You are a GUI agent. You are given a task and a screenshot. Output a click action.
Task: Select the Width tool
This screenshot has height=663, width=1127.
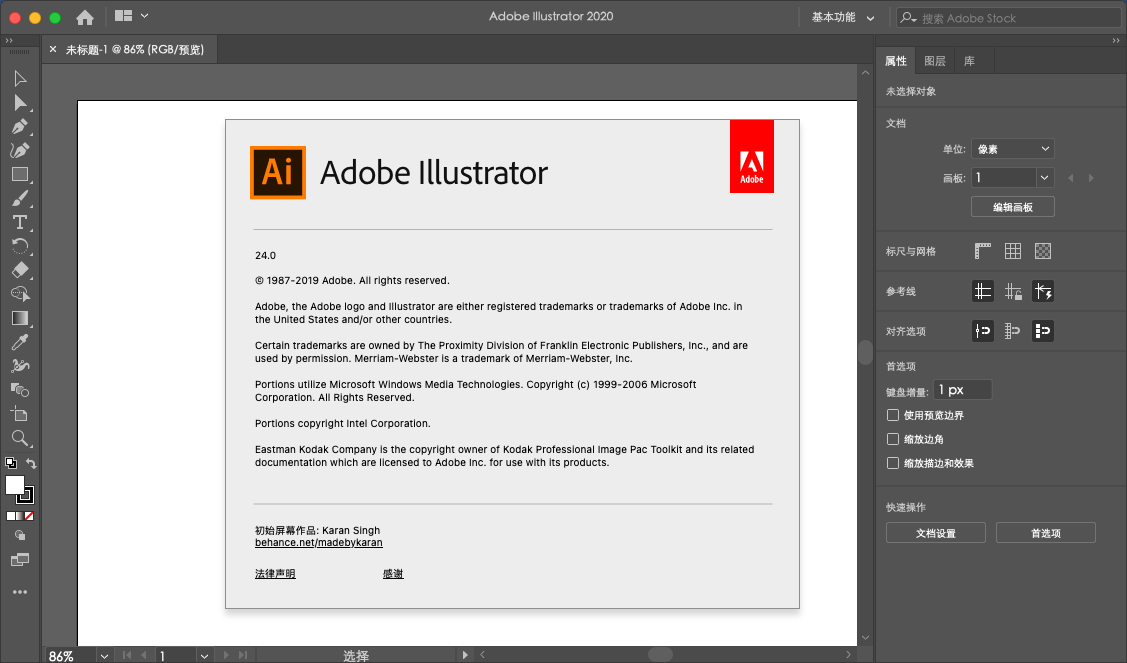point(19,366)
